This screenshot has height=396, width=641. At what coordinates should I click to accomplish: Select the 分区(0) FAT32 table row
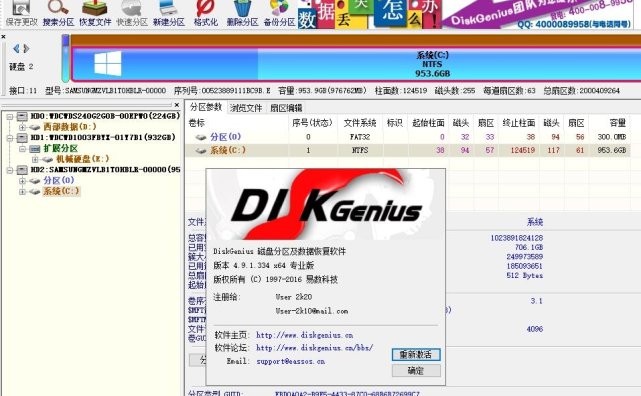pos(408,137)
